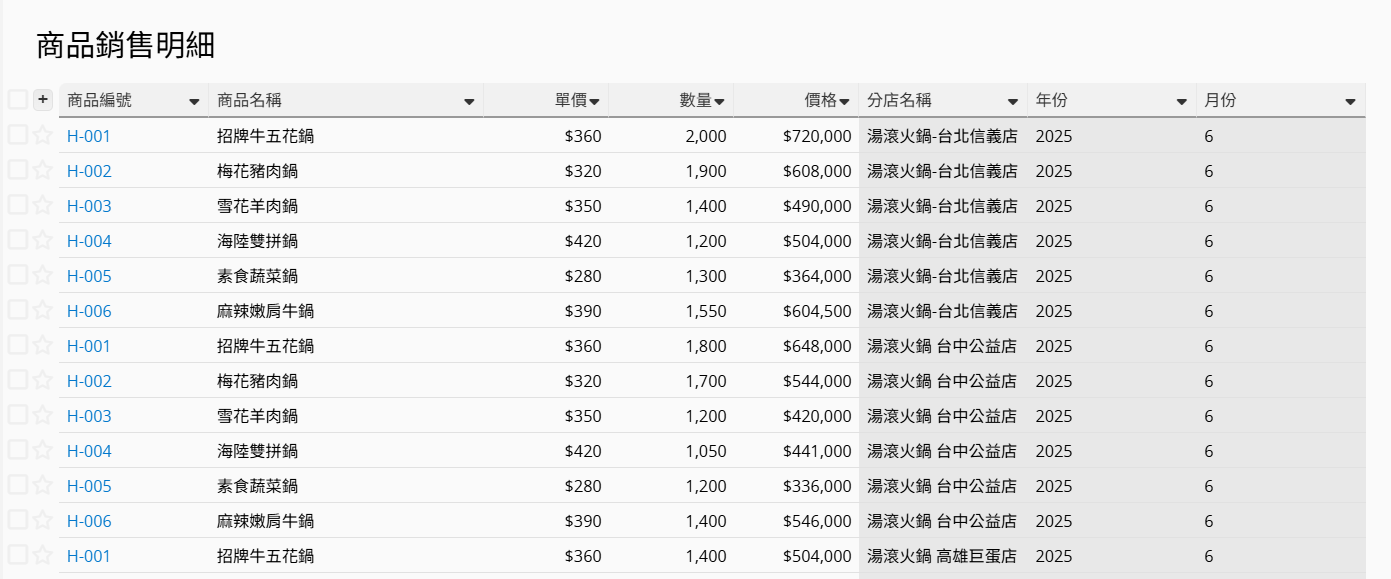Viewport: 1391px width, 579px height.
Task: Star the $490,000 雪花羊肉鍋 row
Action: click(x=42, y=205)
